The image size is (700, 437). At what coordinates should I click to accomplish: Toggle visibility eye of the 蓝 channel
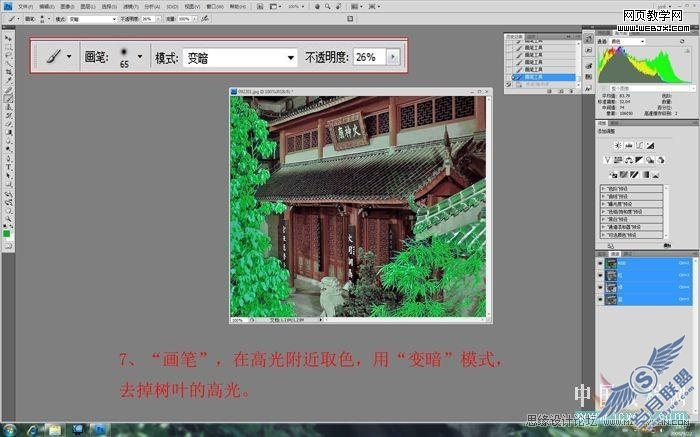click(600, 300)
